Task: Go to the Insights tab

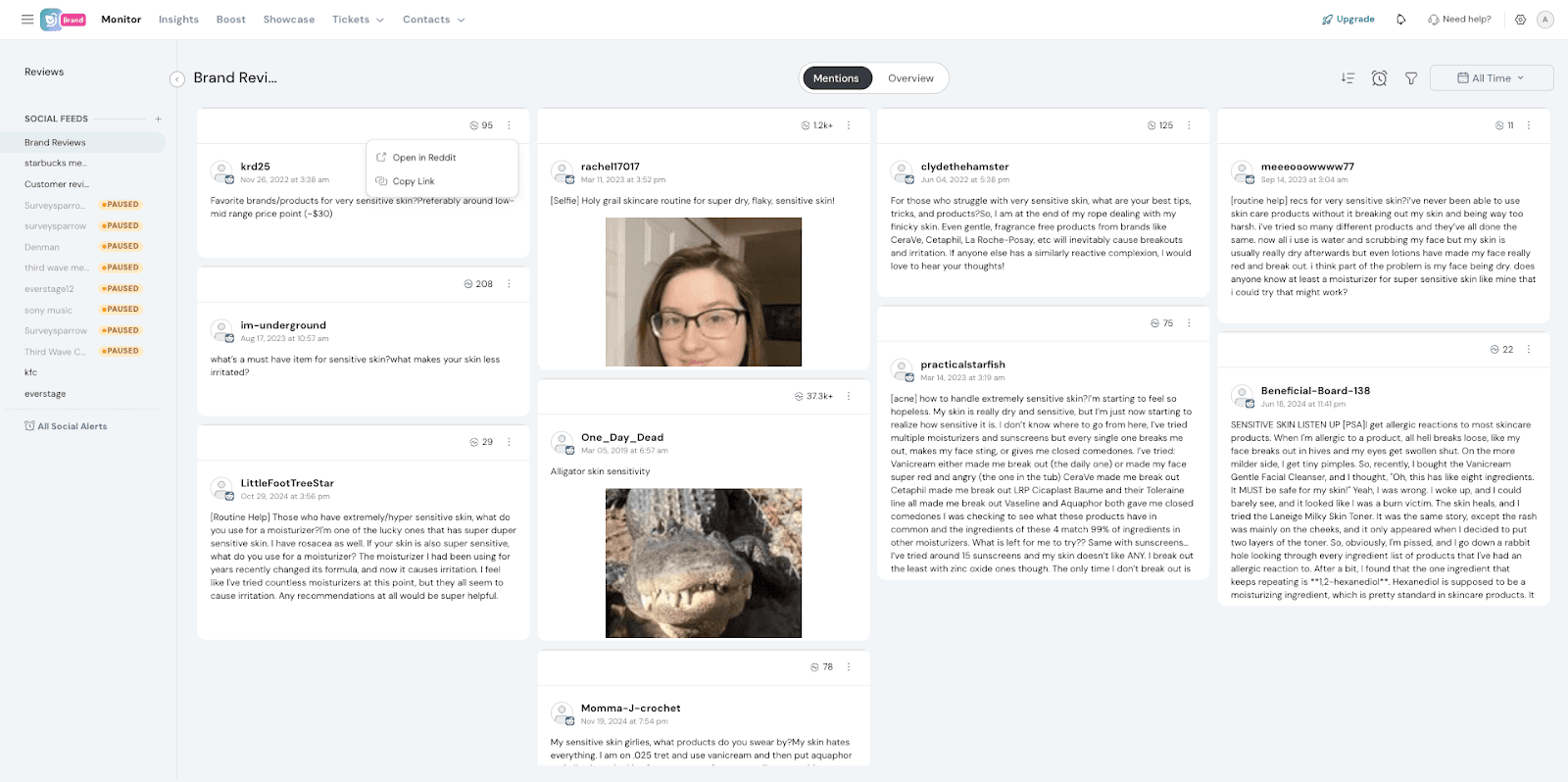Action: [x=178, y=20]
